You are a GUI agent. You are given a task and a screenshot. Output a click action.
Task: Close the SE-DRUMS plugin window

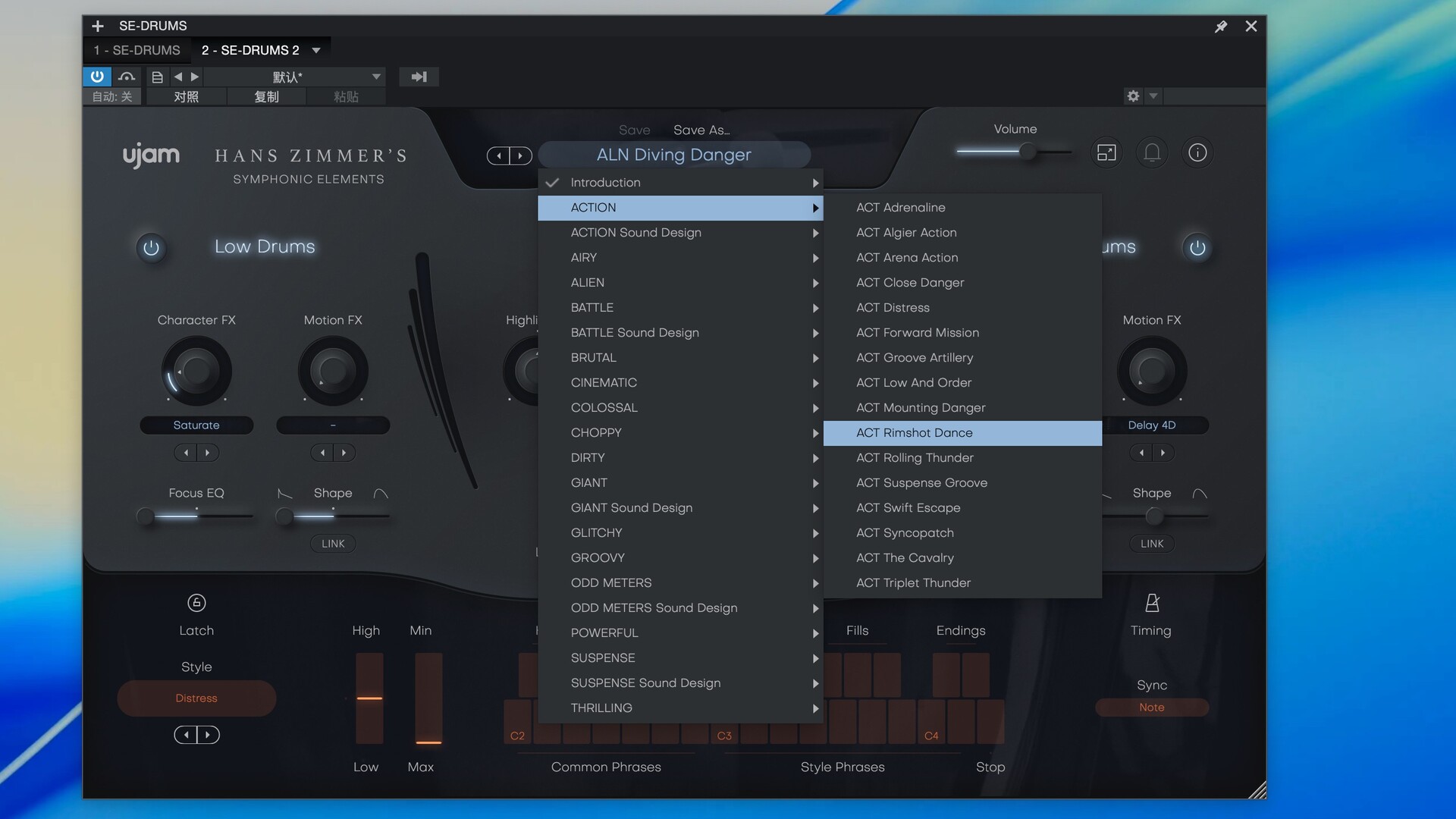pyautogui.click(x=1251, y=26)
